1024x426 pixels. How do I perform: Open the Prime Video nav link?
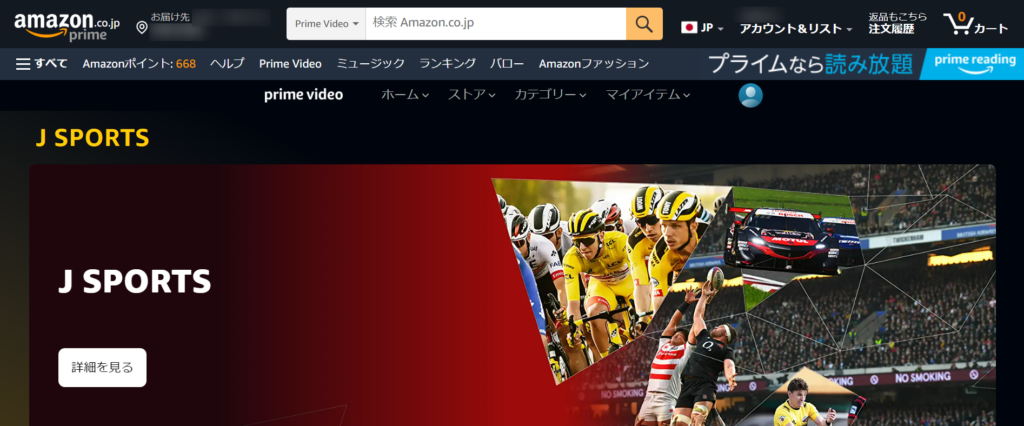point(290,63)
